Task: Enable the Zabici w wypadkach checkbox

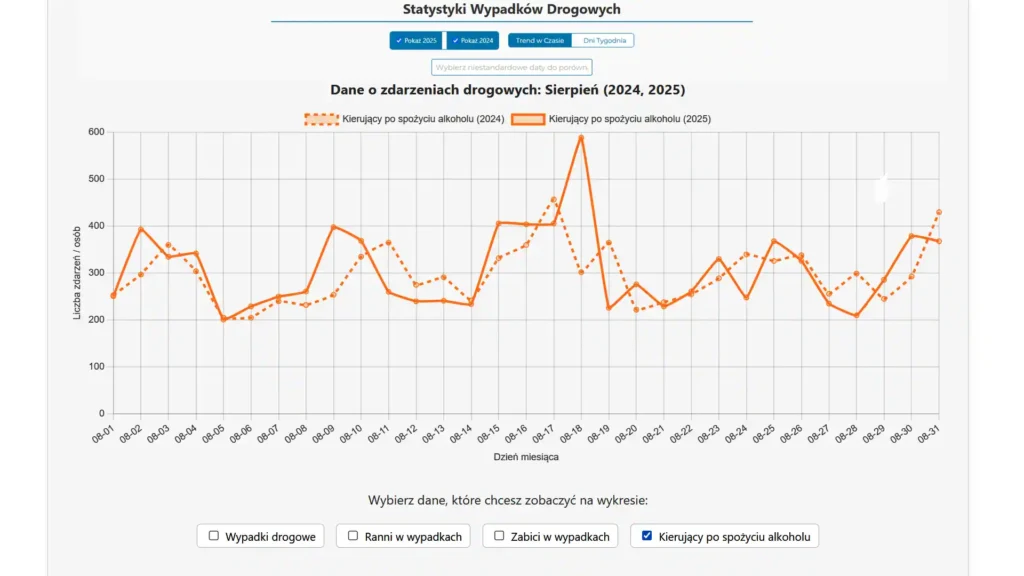Action: click(x=499, y=536)
